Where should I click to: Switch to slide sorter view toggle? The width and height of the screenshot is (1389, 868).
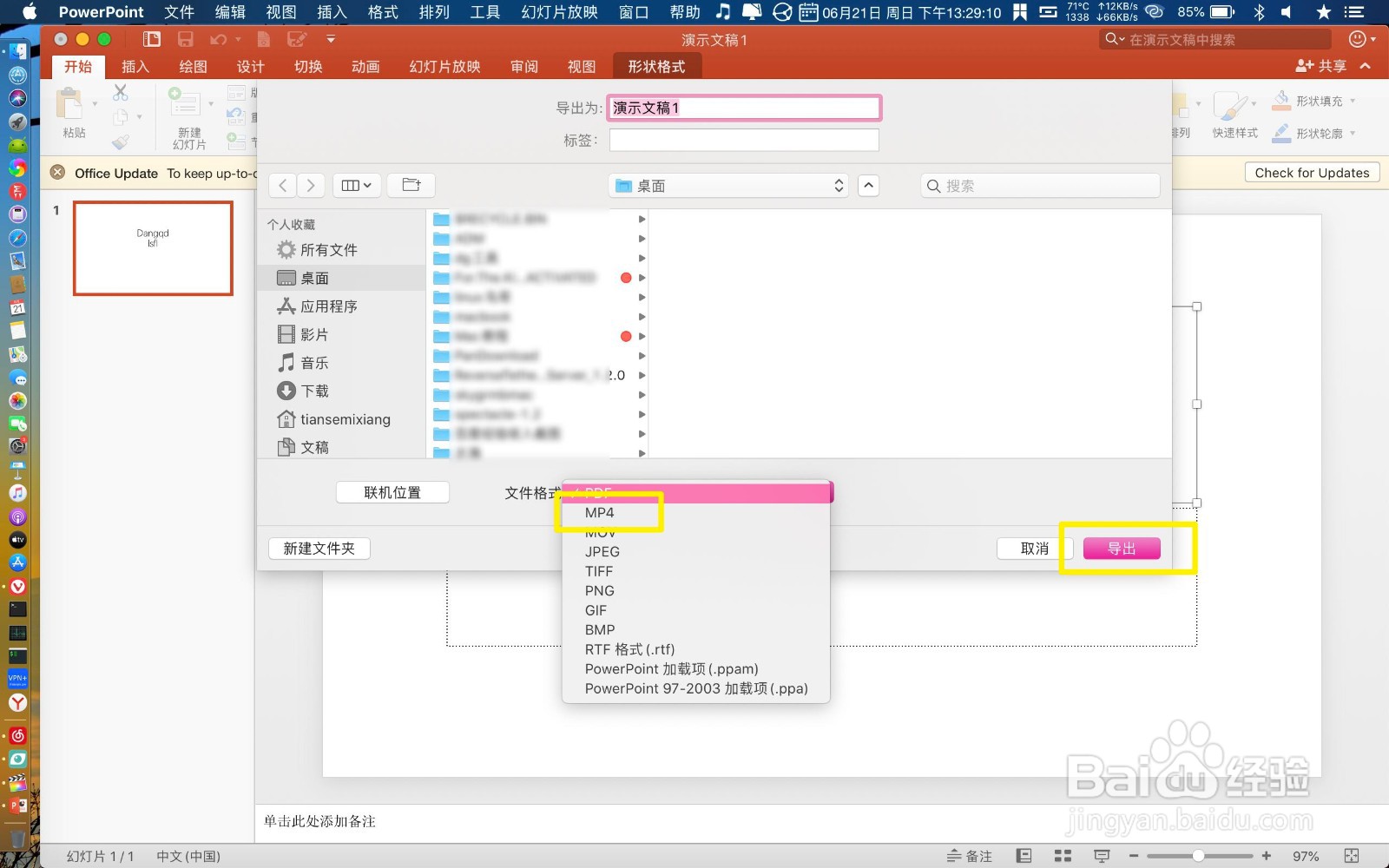1063,855
